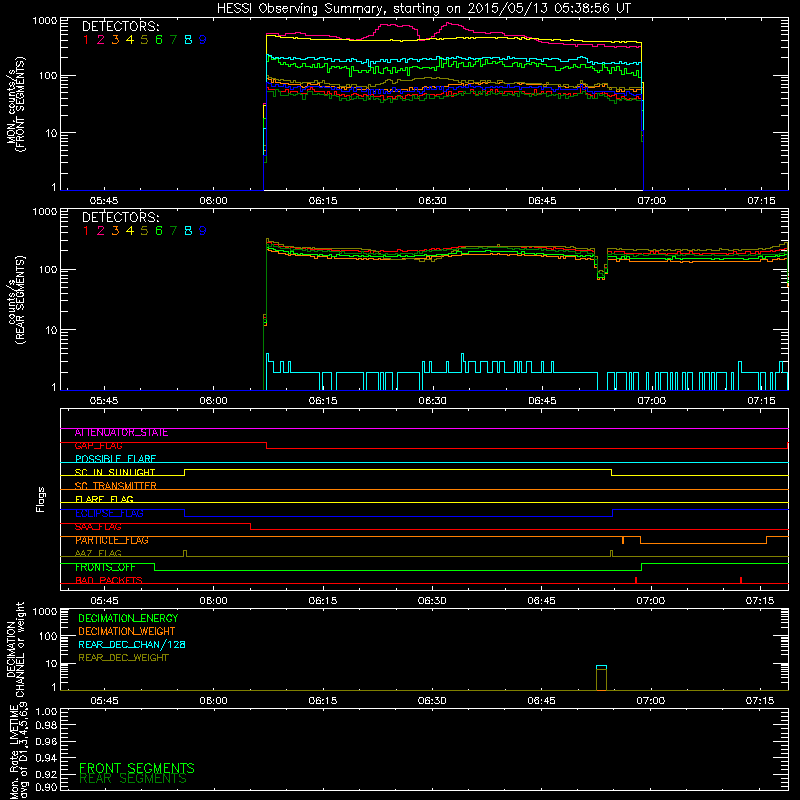Click detector 8 in rear segments legend

pyautogui.click(x=188, y=231)
